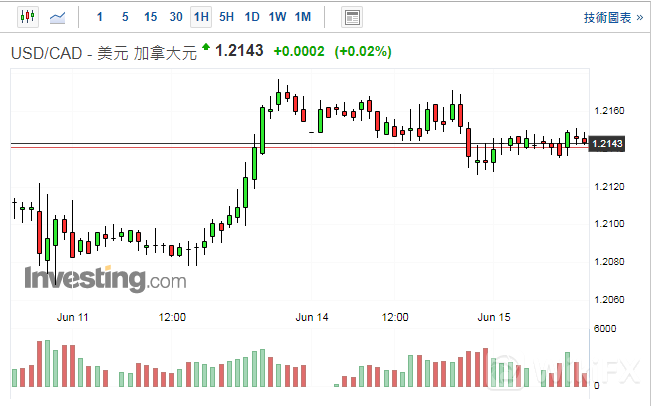Select the 15 minute timeframe

tap(150, 17)
